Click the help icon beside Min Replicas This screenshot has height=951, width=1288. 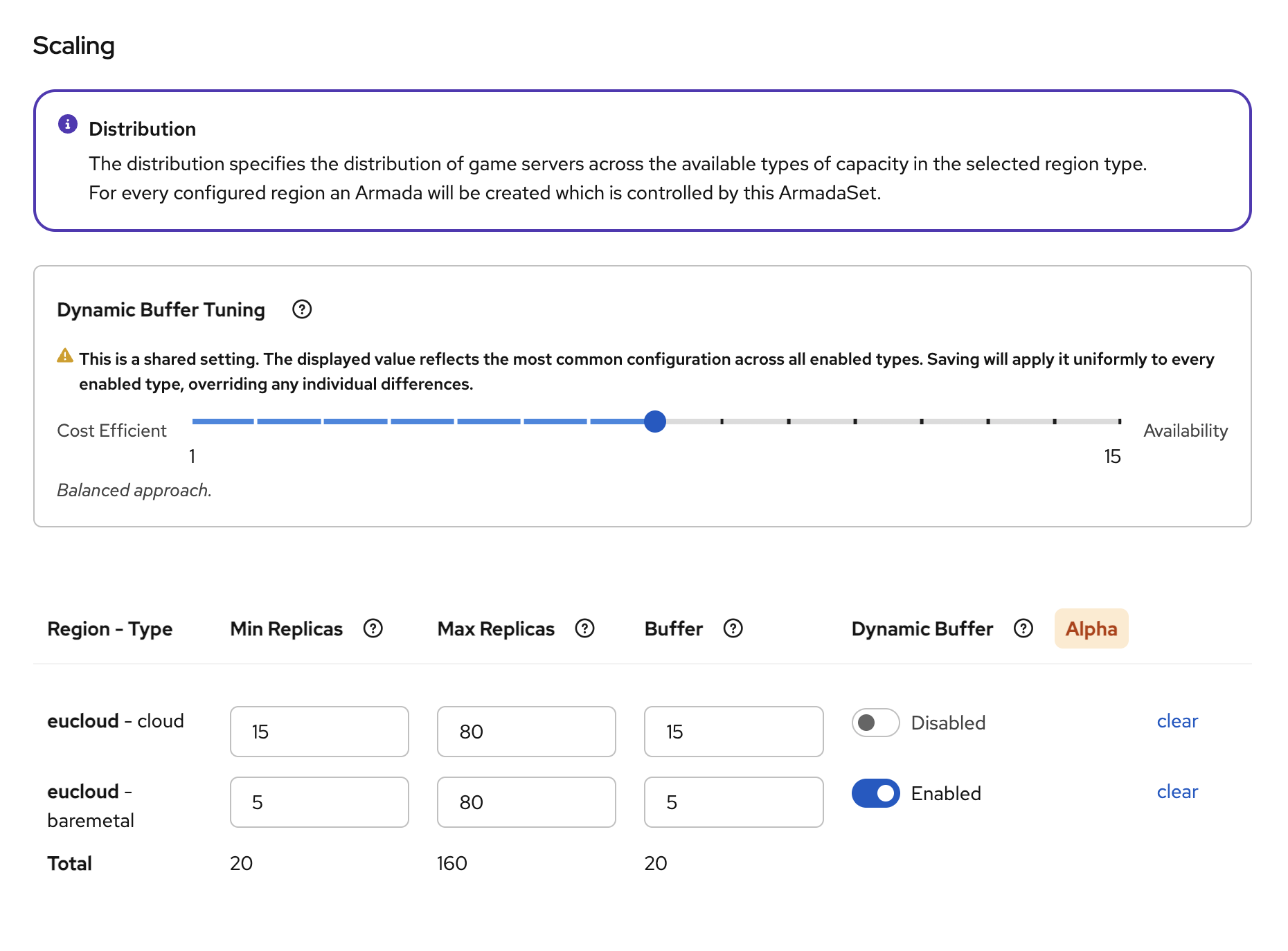(373, 628)
